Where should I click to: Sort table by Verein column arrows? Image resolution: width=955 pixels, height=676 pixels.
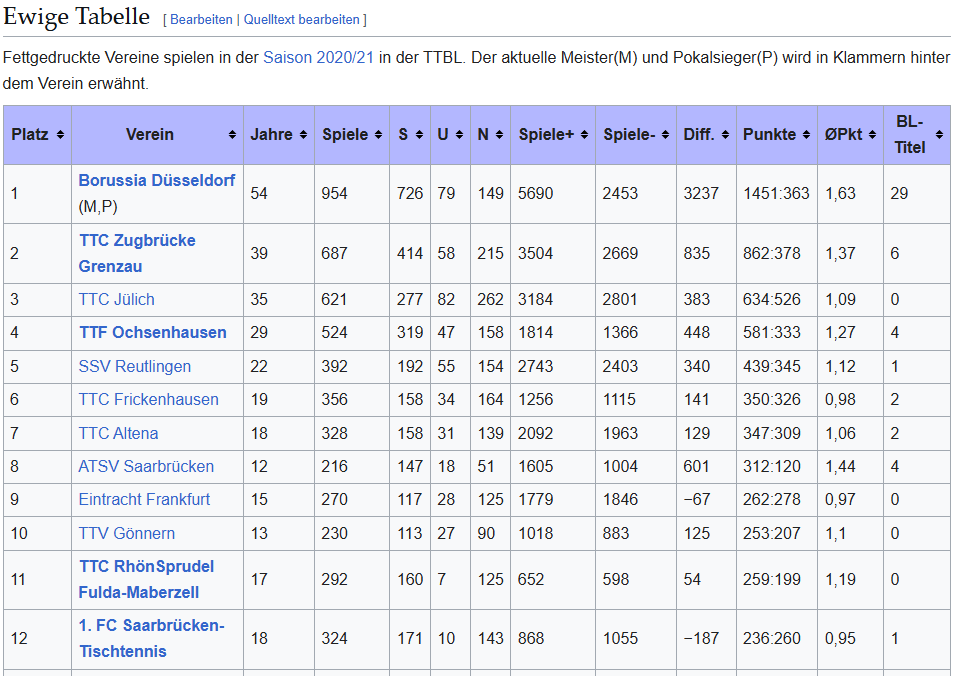tap(232, 135)
